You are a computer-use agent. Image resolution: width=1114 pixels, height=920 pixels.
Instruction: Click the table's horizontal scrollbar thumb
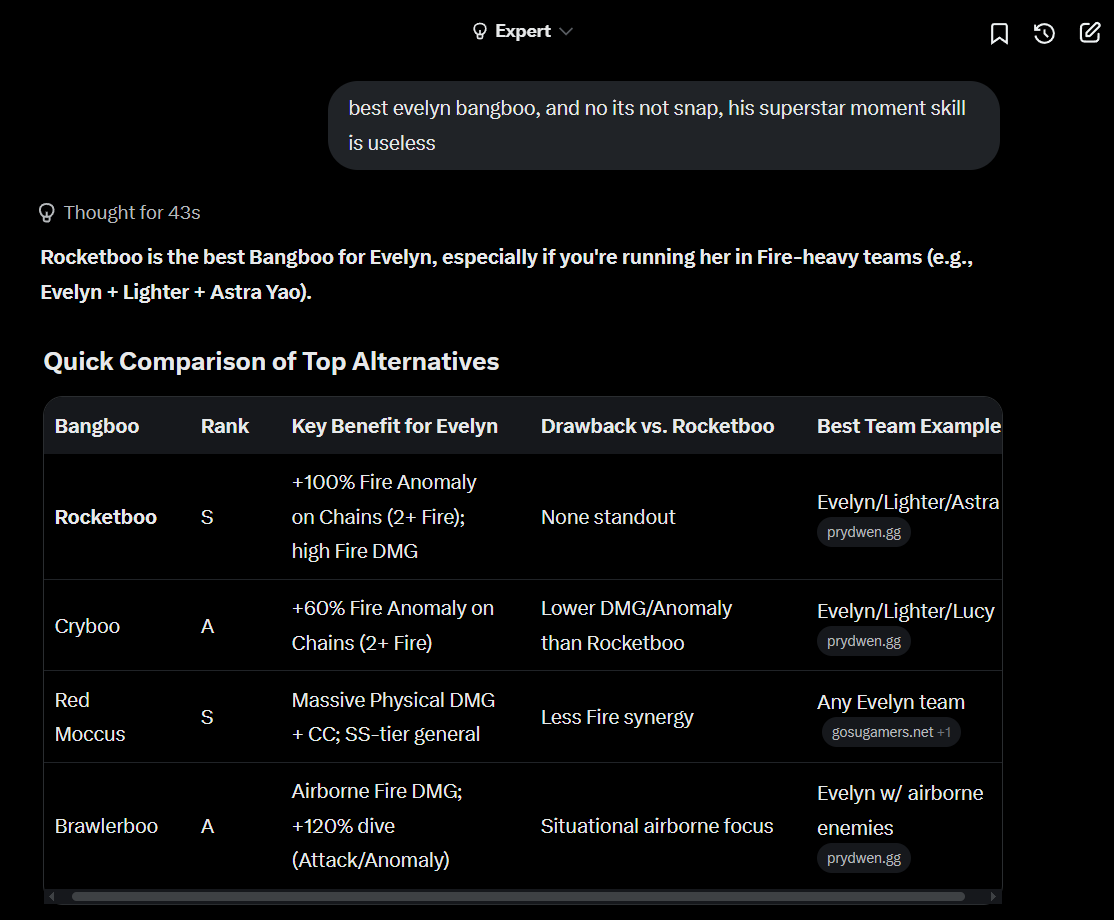(518, 897)
